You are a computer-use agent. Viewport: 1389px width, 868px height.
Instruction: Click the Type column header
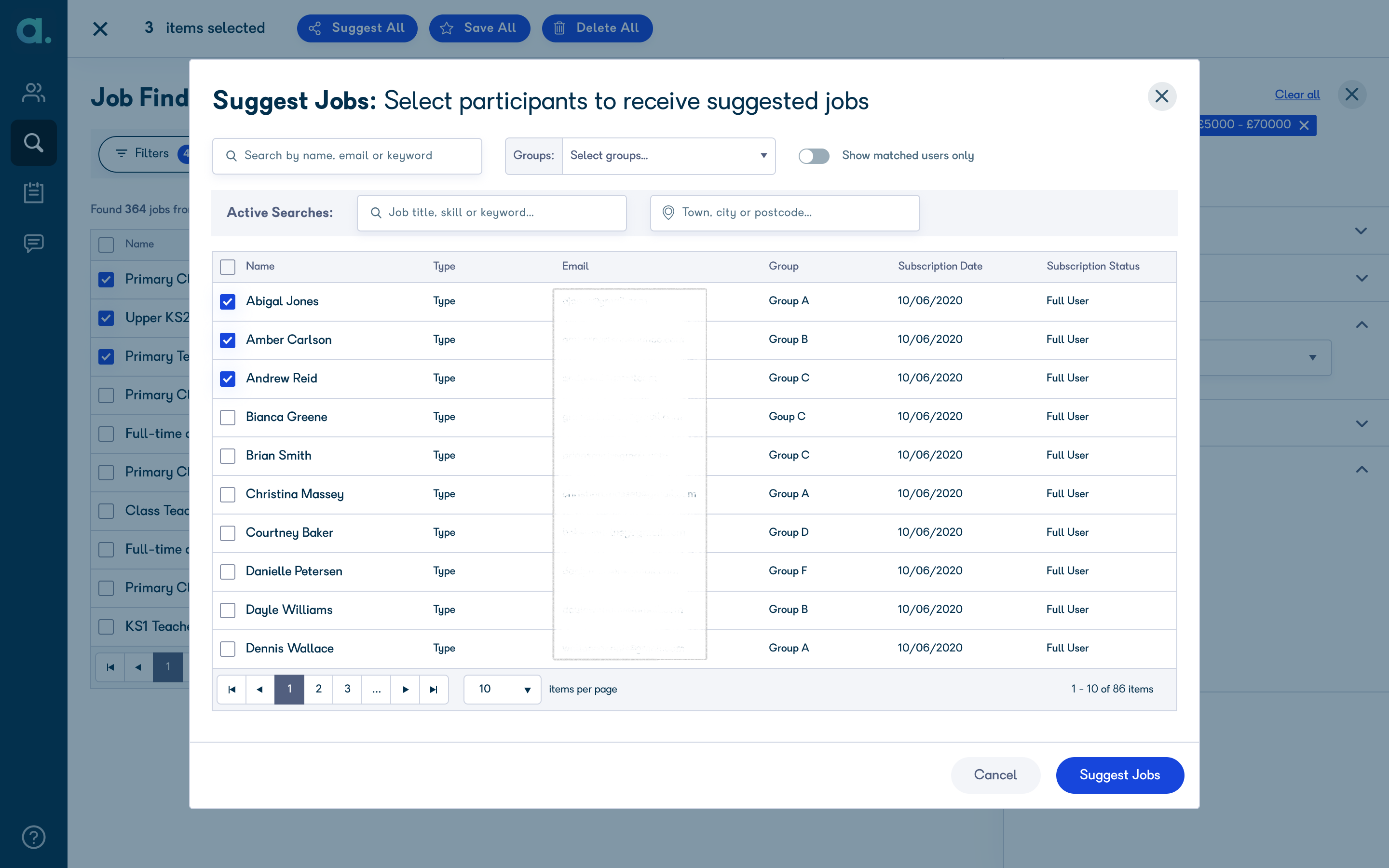point(444,266)
